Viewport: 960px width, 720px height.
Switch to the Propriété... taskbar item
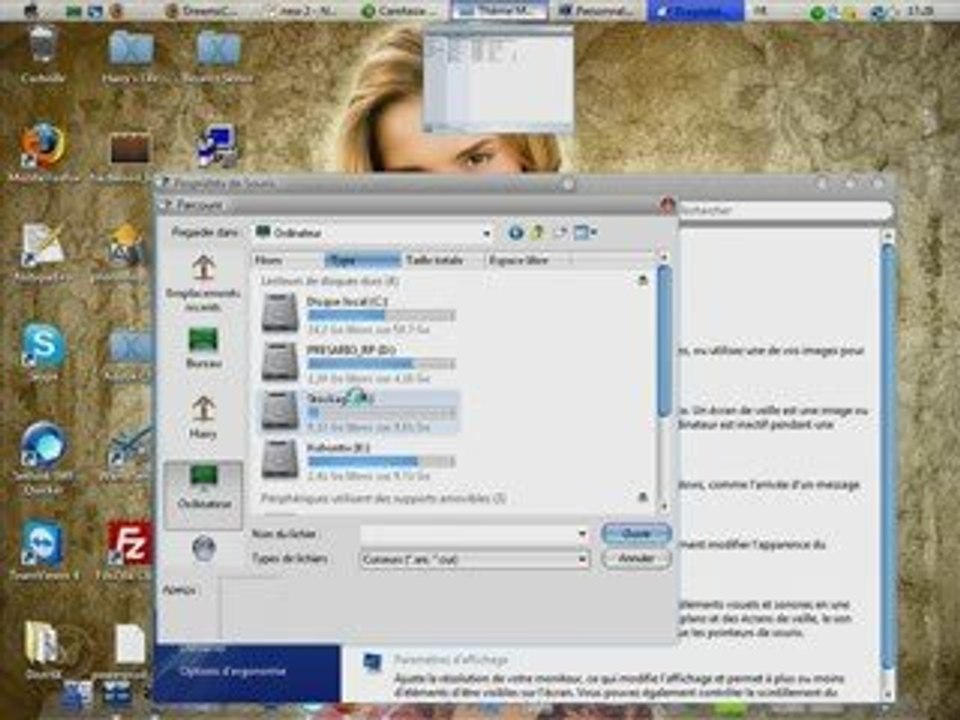[696, 10]
